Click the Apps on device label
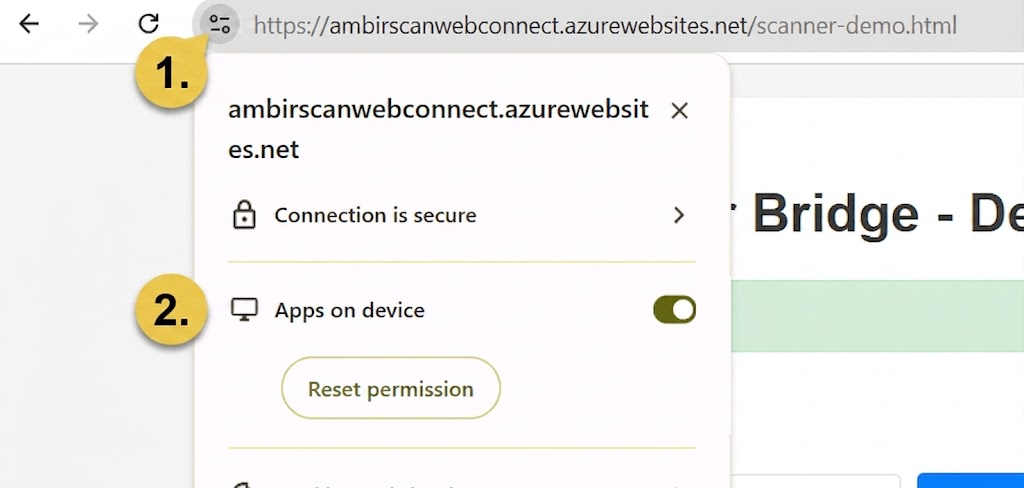This screenshot has height=488, width=1024. pyautogui.click(x=349, y=310)
